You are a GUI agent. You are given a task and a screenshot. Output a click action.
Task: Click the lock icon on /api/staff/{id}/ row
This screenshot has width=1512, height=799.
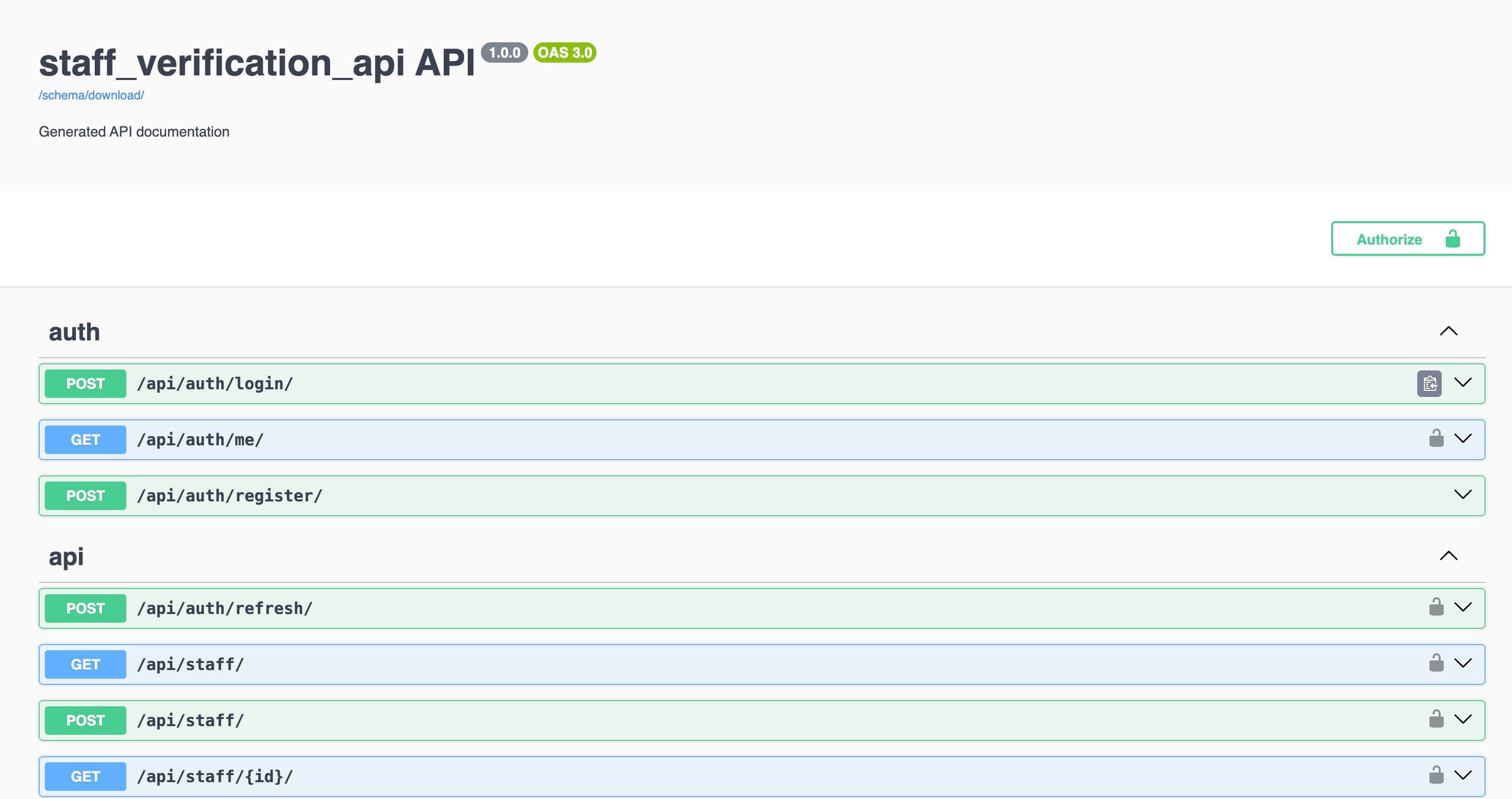pyautogui.click(x=1436, y=775)
